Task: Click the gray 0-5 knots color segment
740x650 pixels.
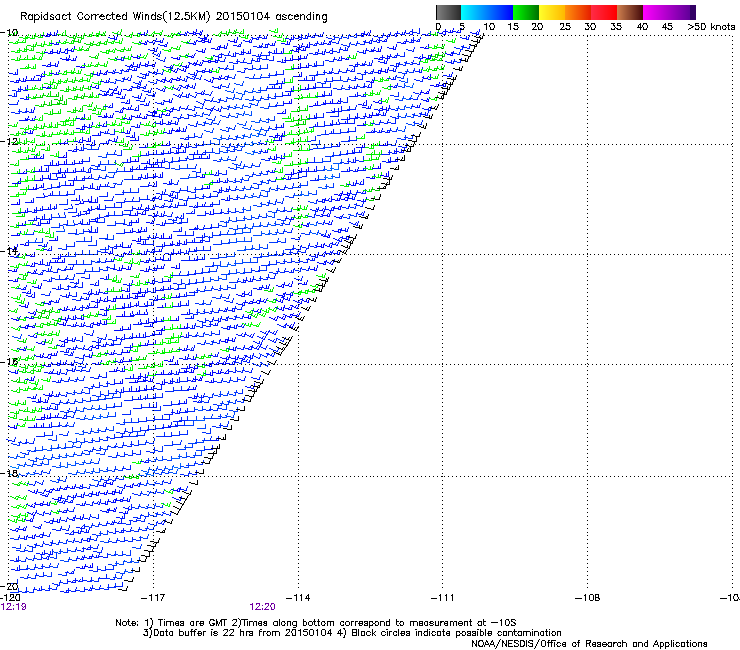Action: point(448,12)
